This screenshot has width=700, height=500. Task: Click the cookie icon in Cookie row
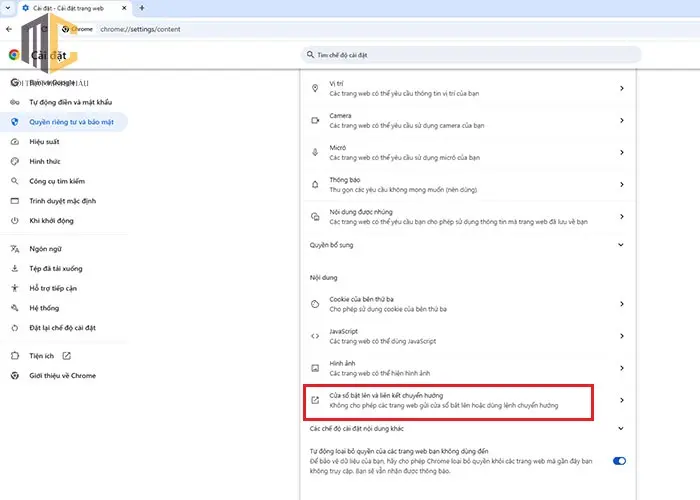pos(315,304)
